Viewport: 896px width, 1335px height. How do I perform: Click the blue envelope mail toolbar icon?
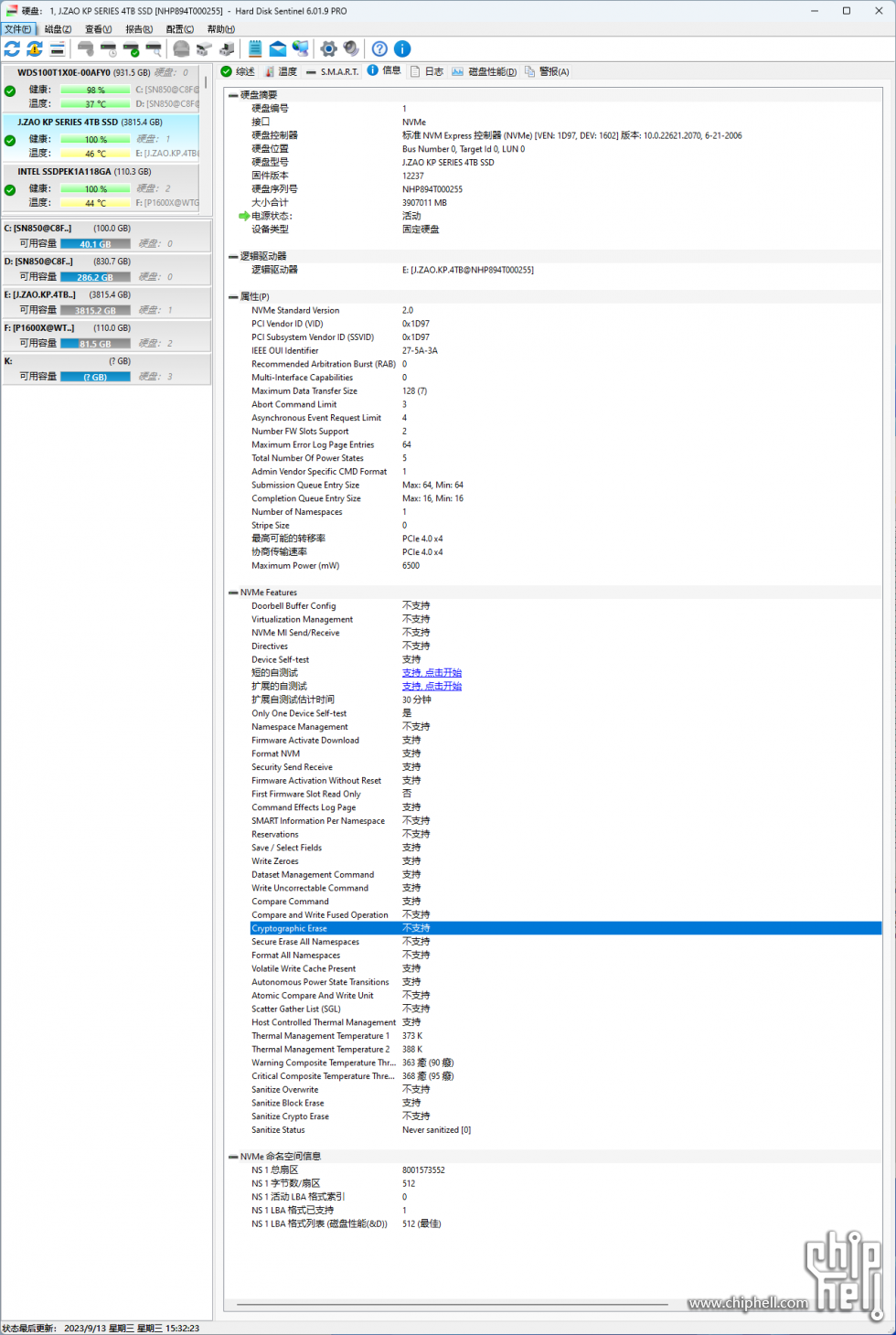click(278, 48)
